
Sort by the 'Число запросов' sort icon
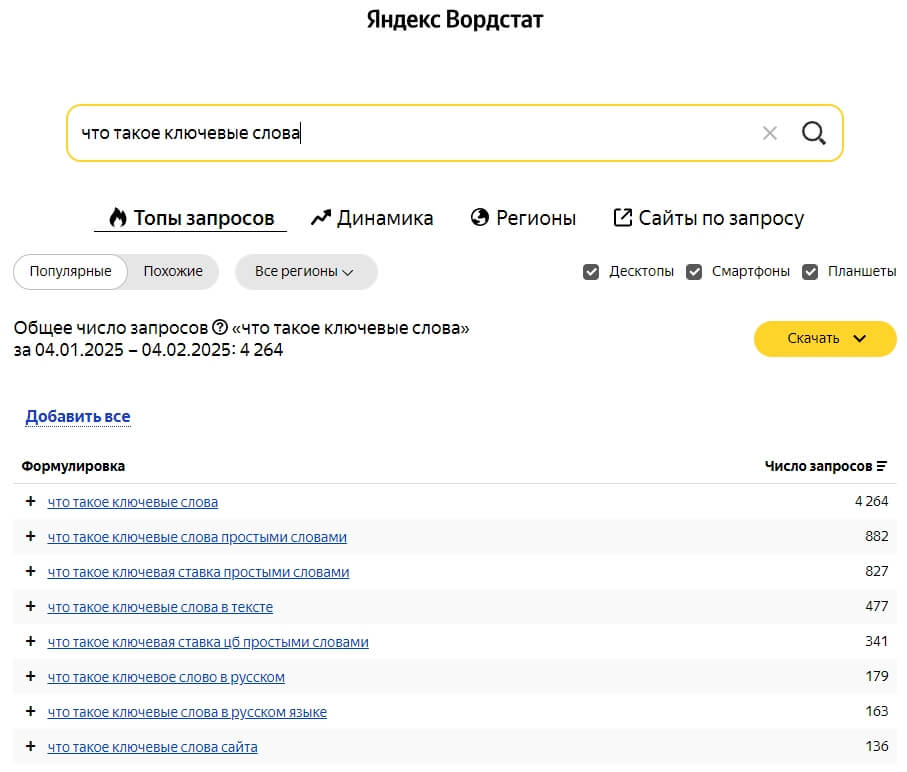[x=882, y=466]
